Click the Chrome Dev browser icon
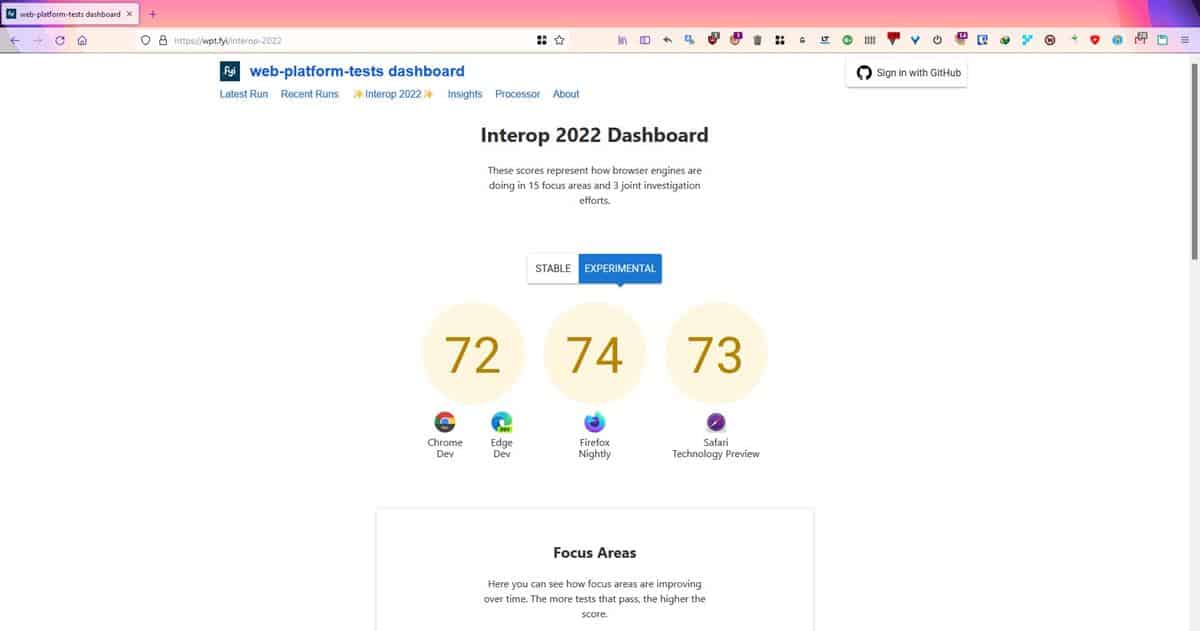This screenshot has height=631, width=1200. 444,421
